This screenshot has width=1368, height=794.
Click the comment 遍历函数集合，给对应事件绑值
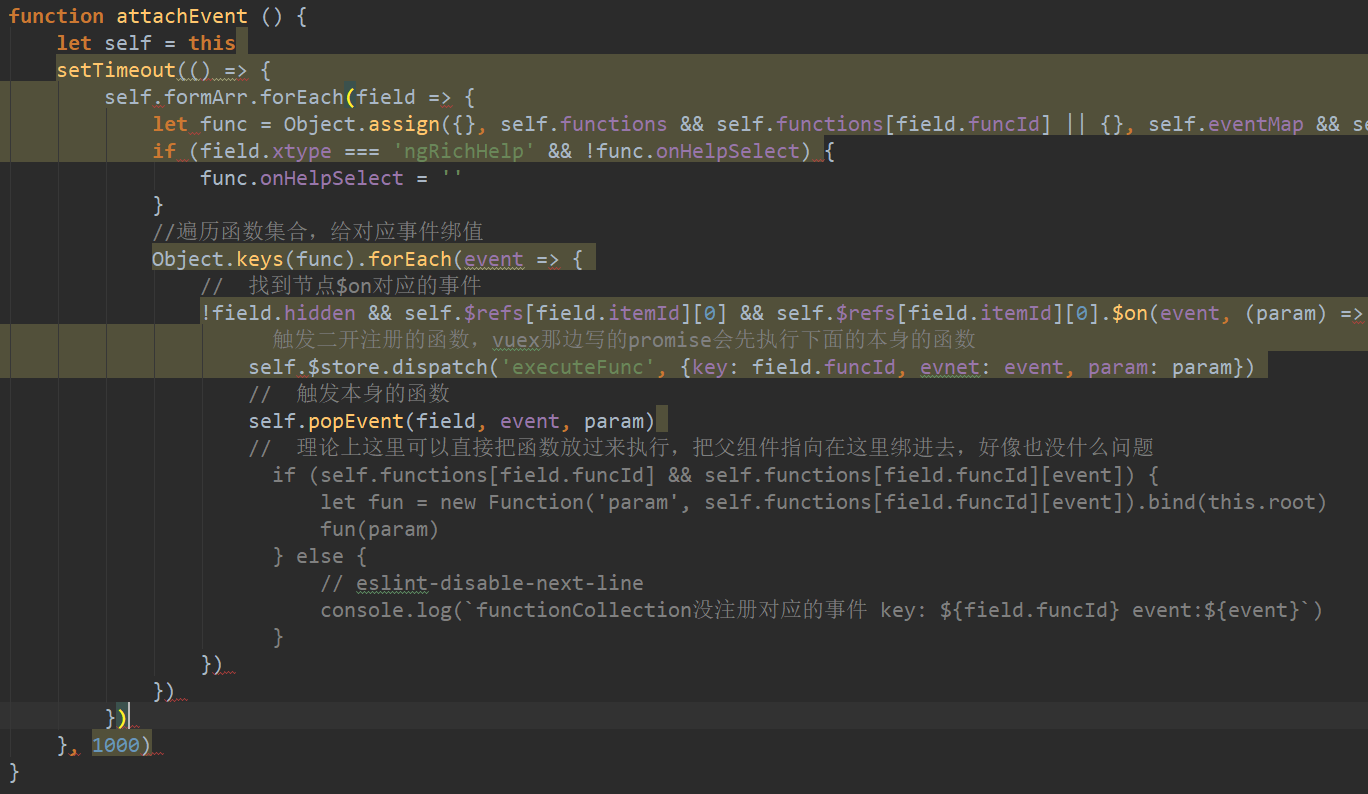318,232
